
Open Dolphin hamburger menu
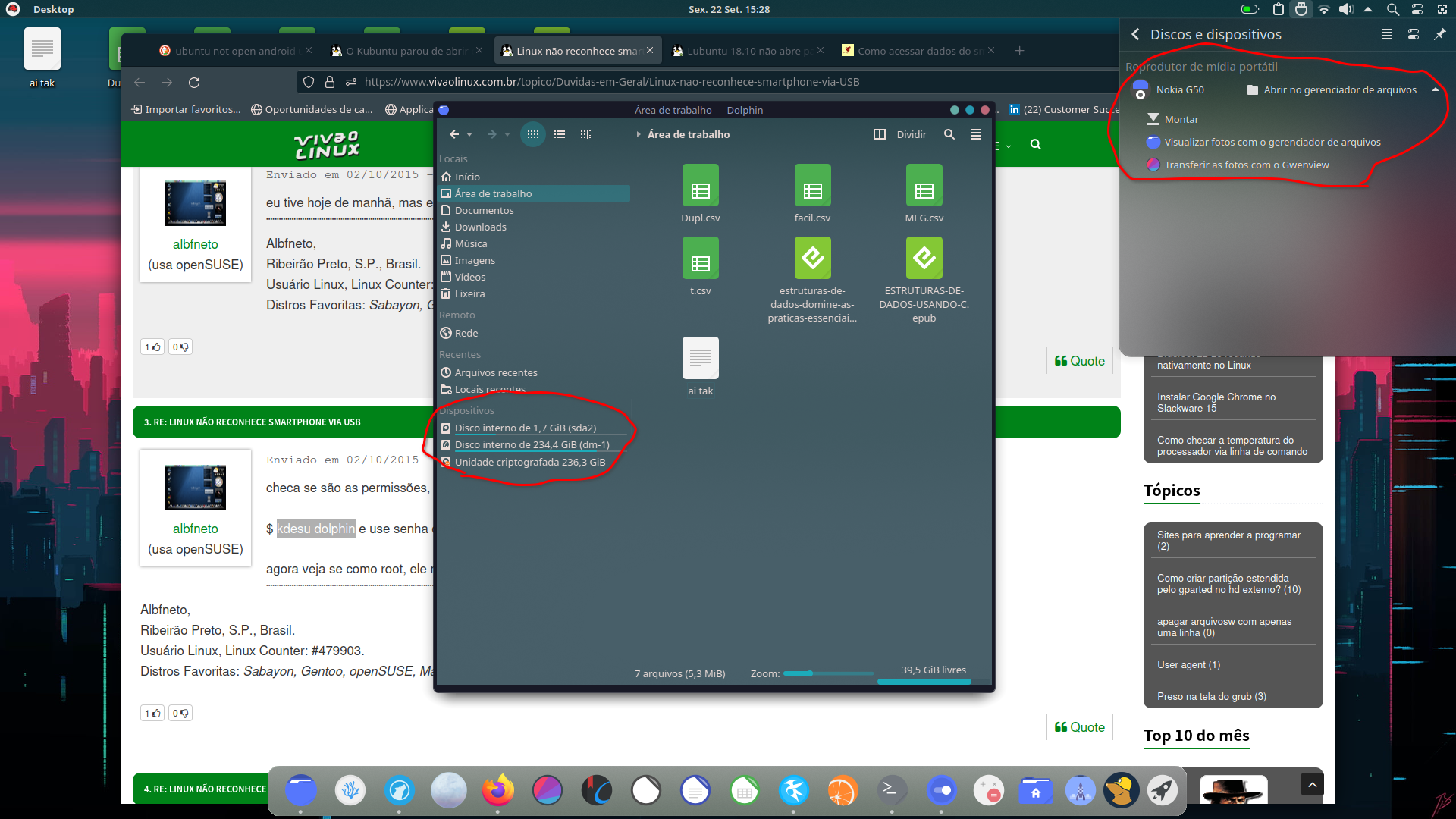(x=976, y=134)
